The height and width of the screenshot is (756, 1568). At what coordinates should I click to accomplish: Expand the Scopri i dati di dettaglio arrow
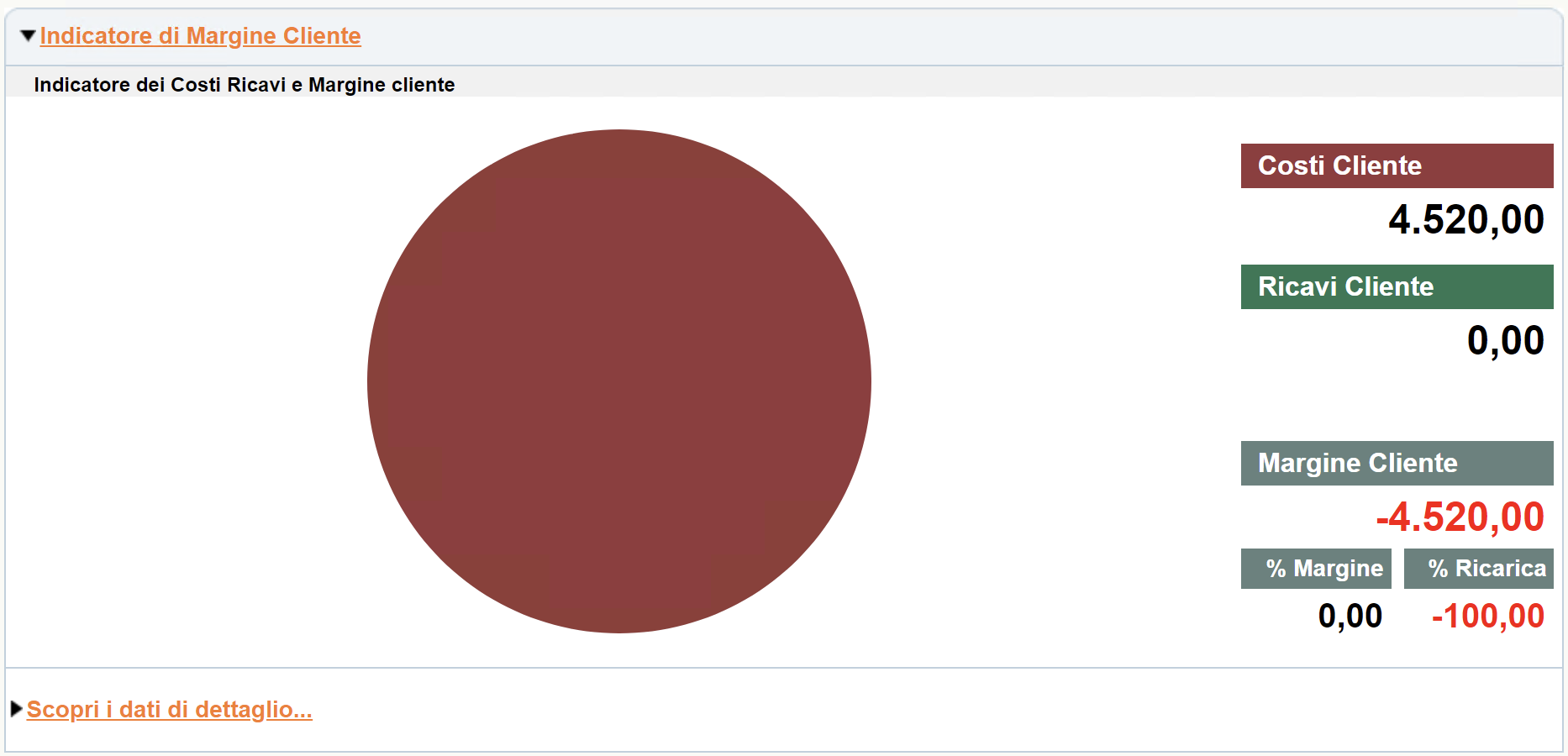[x=16, y=709]
